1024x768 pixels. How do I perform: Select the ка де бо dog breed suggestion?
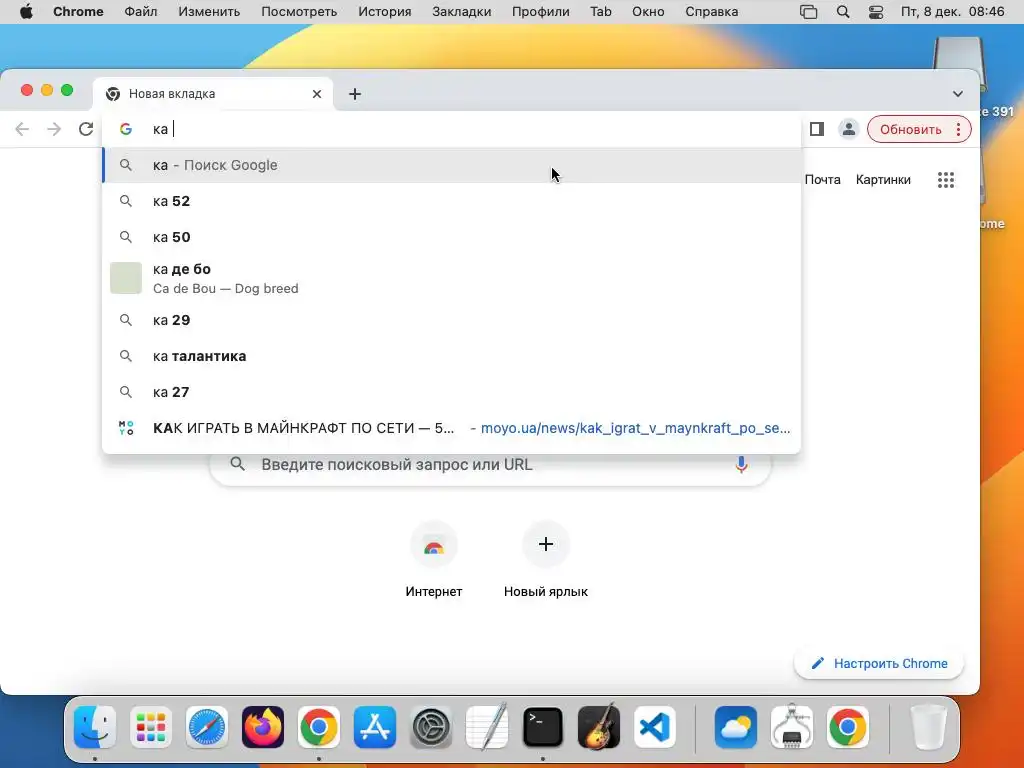(451, 278)
